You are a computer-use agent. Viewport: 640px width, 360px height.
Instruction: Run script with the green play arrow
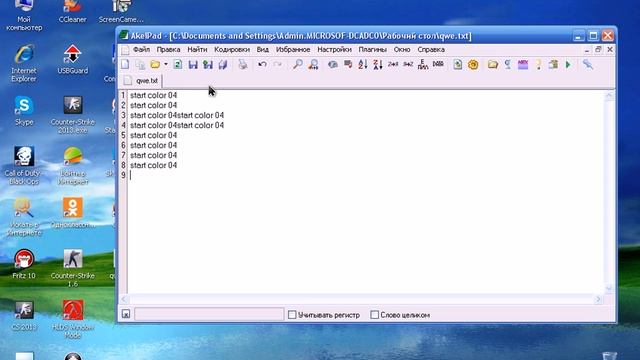(x=568, y=64)
